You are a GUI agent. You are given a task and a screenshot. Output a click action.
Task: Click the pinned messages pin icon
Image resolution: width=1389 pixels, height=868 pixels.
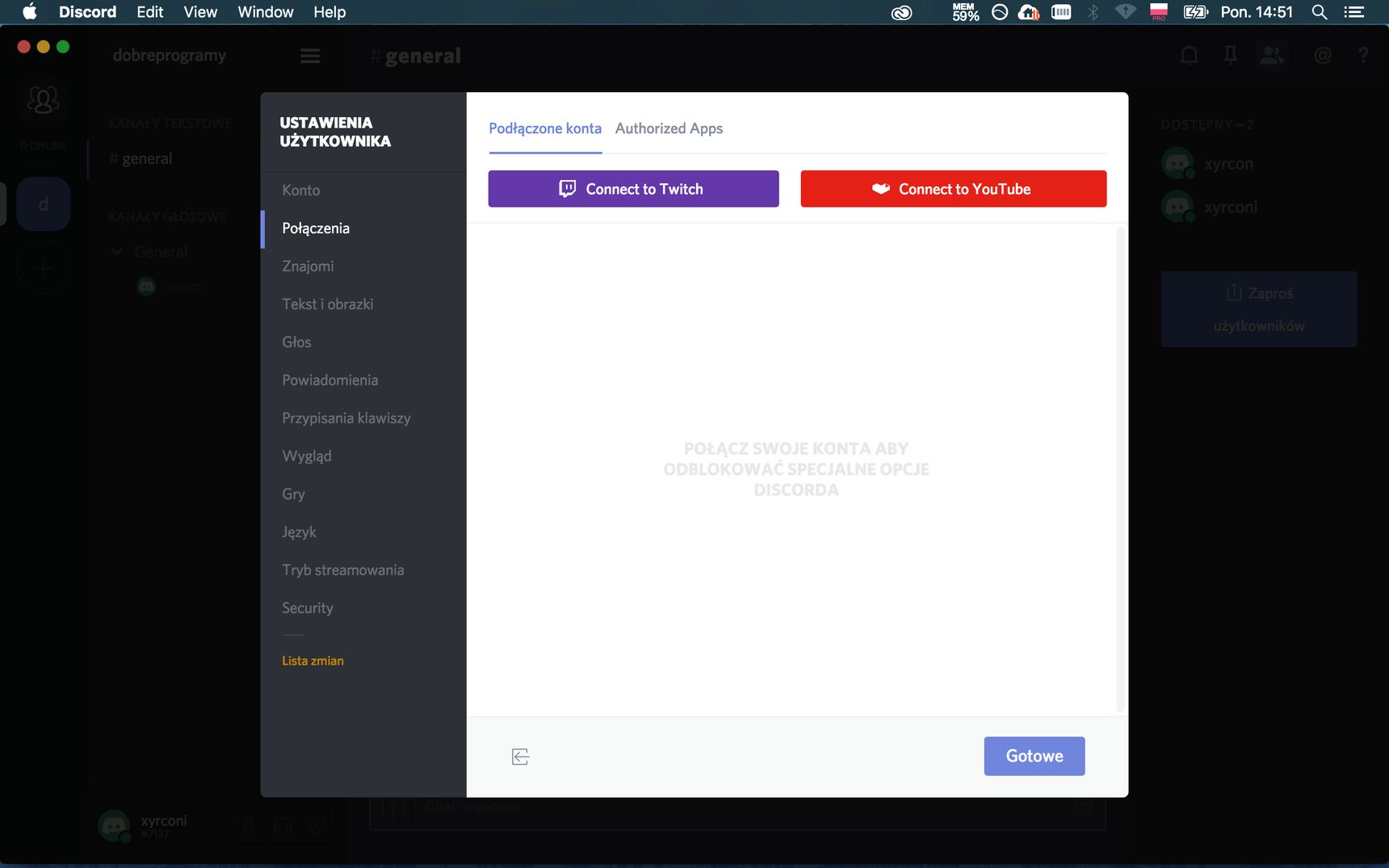[1230, 56]
